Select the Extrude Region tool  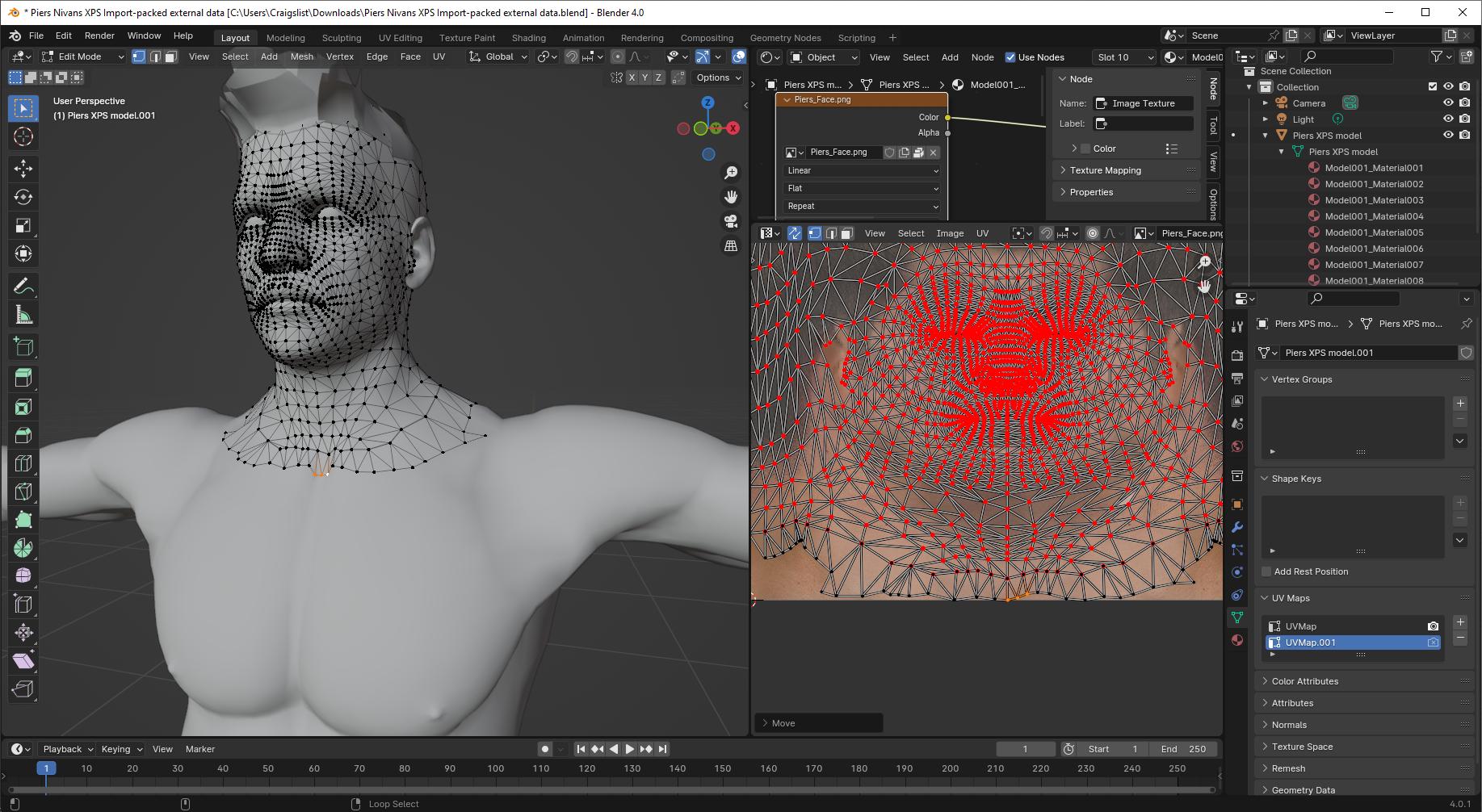click(23, 378)
